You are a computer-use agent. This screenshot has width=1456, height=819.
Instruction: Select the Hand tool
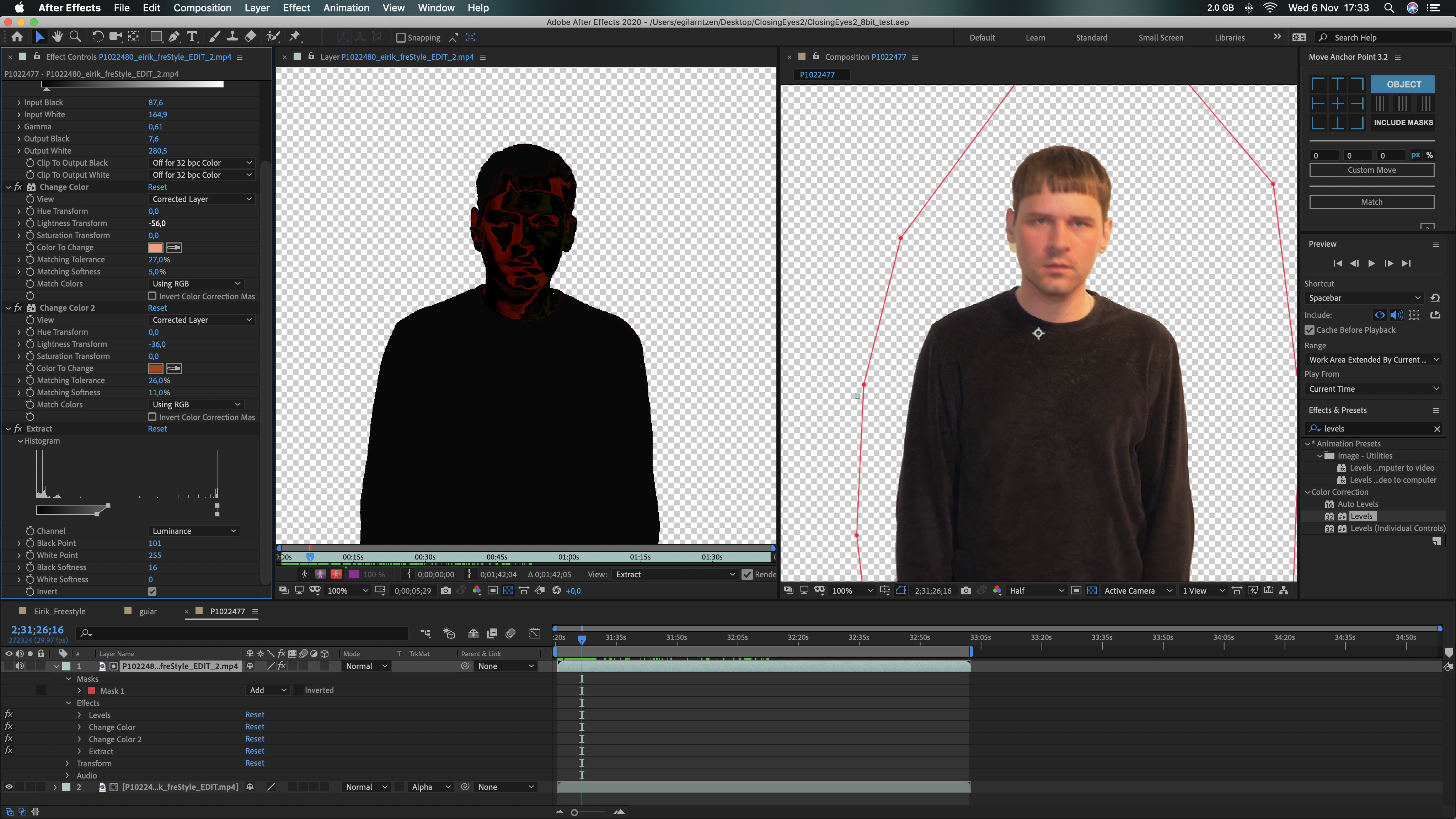[57, 37]
